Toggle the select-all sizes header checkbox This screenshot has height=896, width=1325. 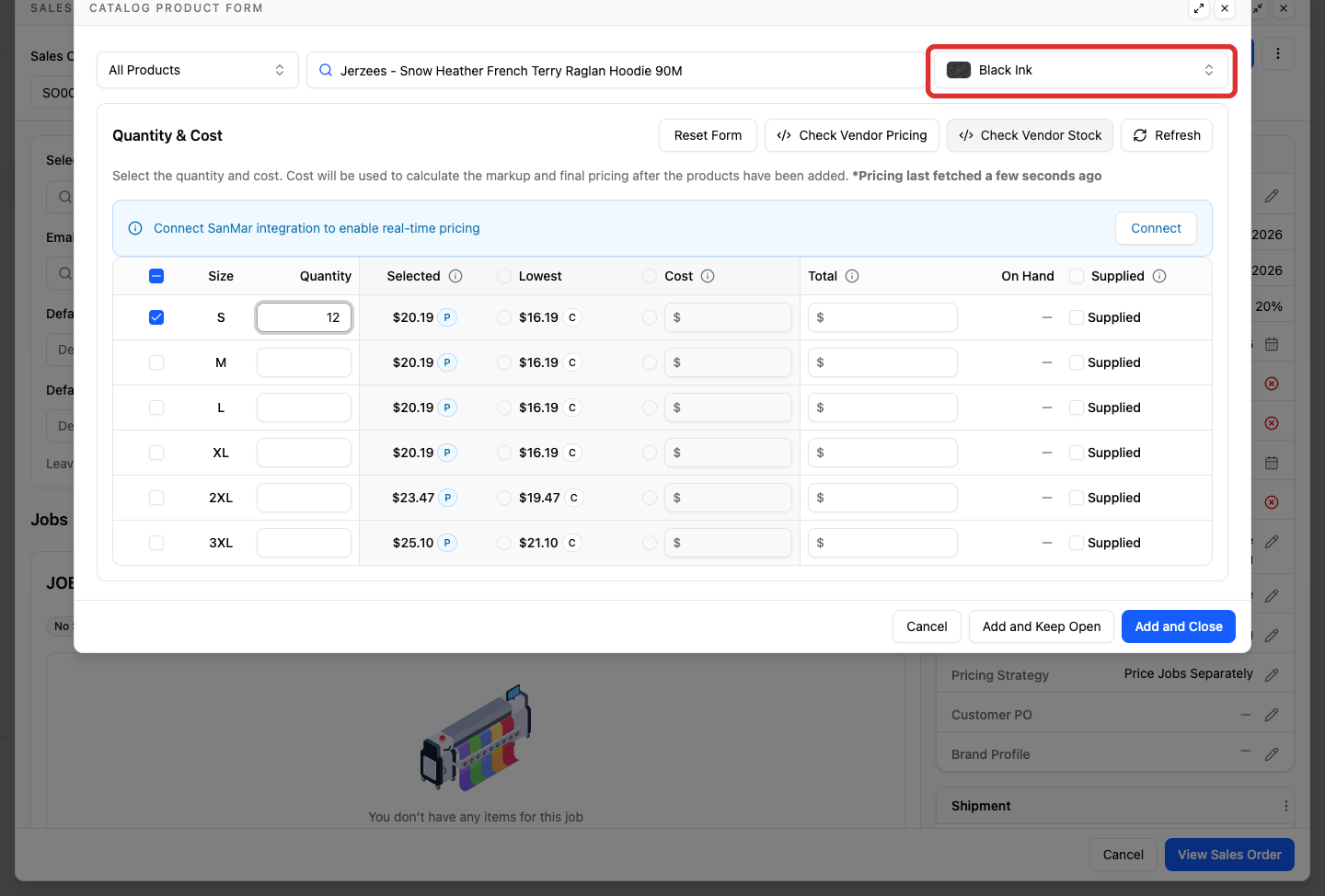pos(156,276)
